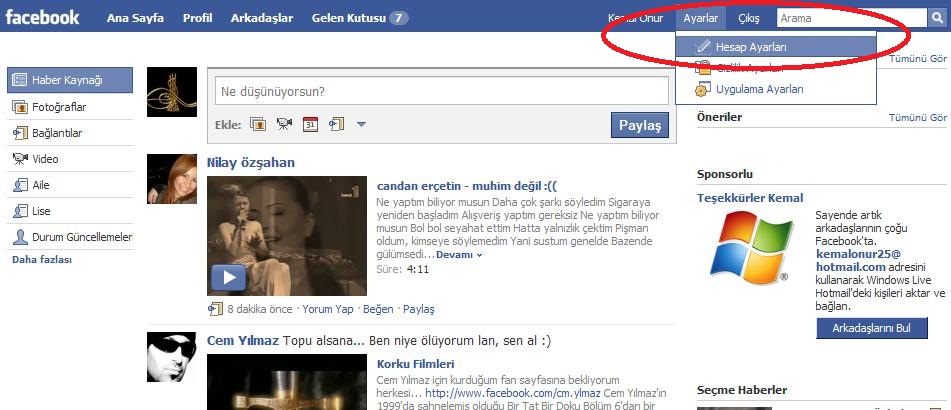Click Beğen on Nilay's post
Screen dimensions: 951x410
[378, 309]
